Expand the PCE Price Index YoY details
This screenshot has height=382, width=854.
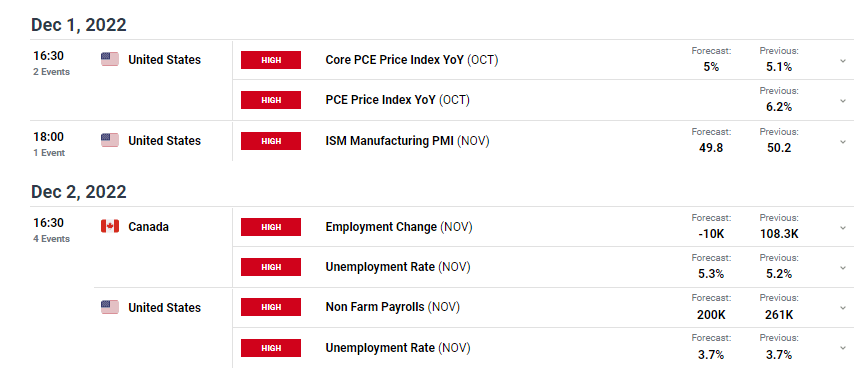(843, 101)
